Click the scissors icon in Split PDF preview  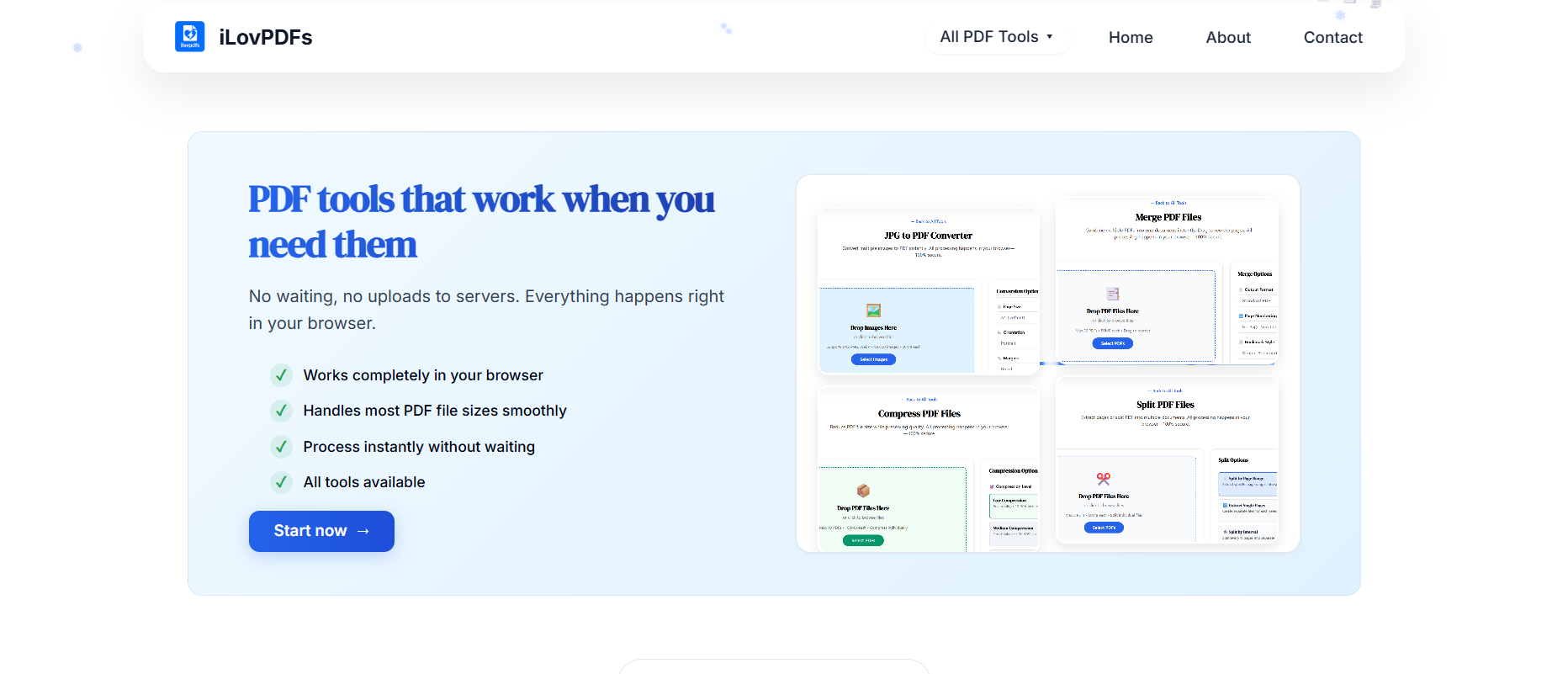click(x=1103, y=479)
